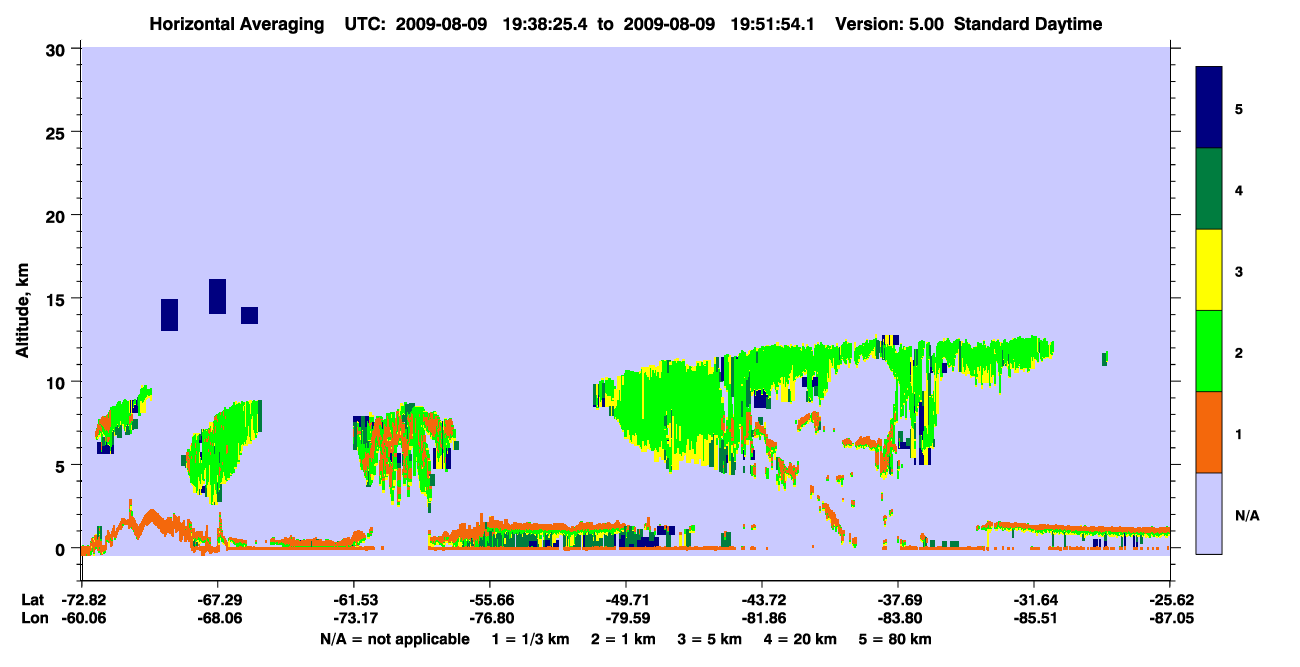Click the y-axis tick label 15
The image size is (1300, 667).
click(58, 299)
